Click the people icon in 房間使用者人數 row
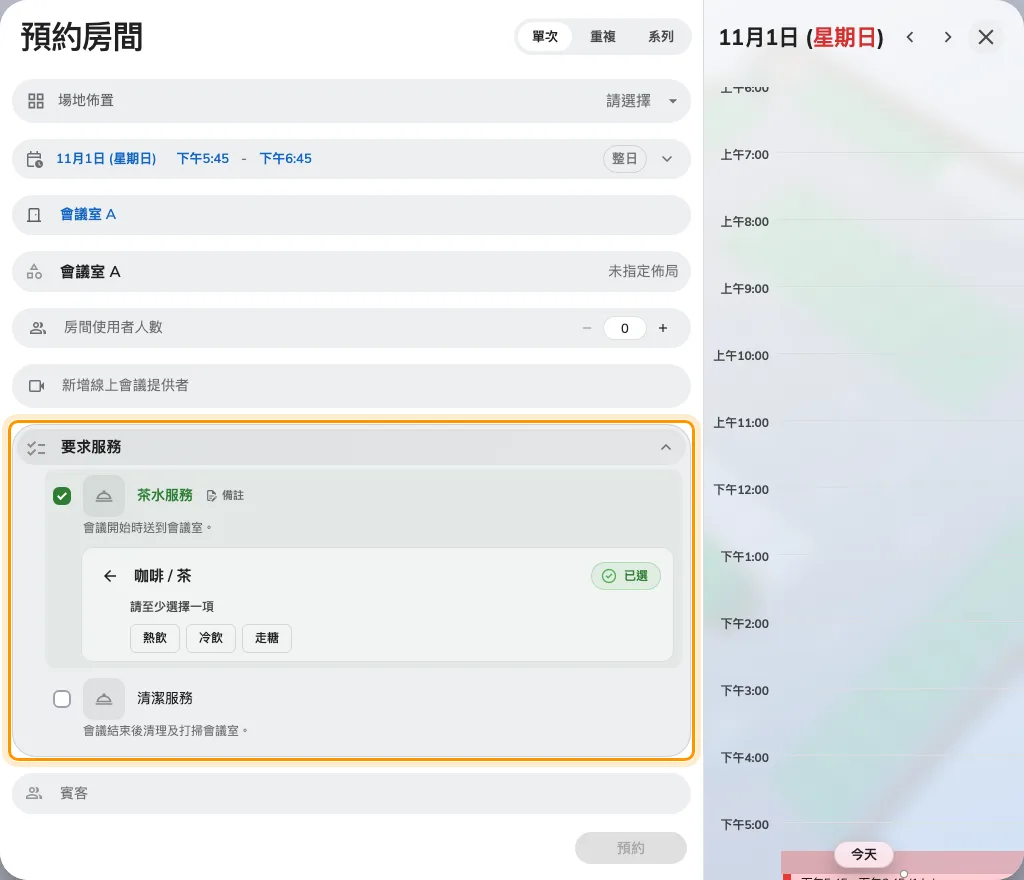Screen dimensions: 1024x880 tap(38, 328)
